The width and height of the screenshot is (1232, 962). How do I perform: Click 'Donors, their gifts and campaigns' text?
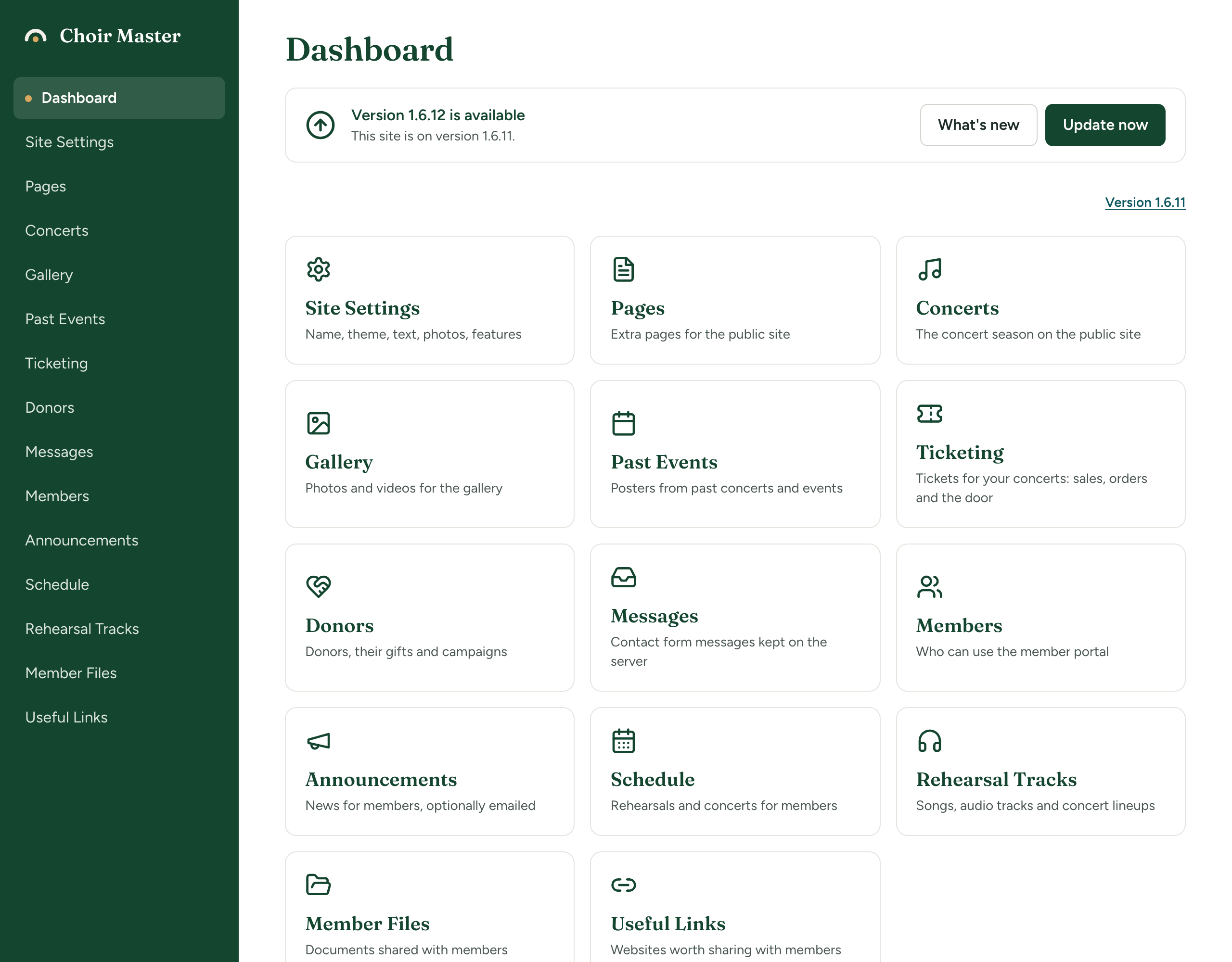pos(406,651)
